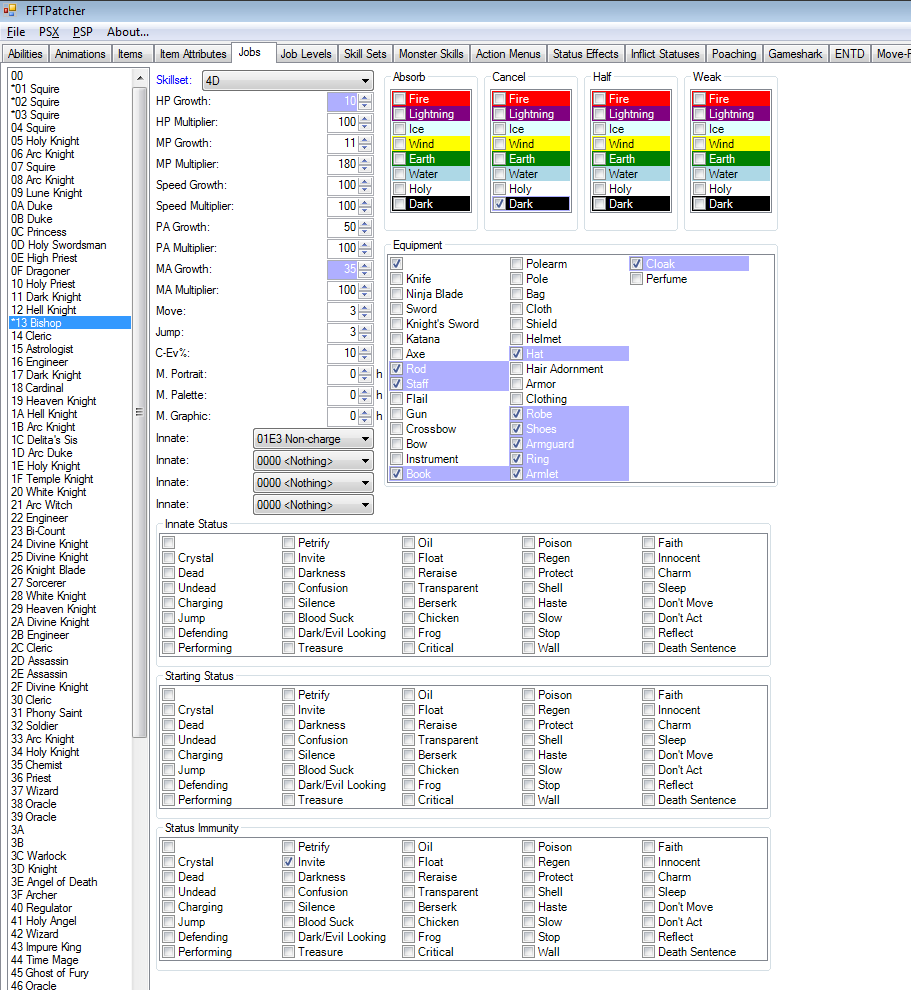Check Starting Status Haste checkbox

coord(528,755)
